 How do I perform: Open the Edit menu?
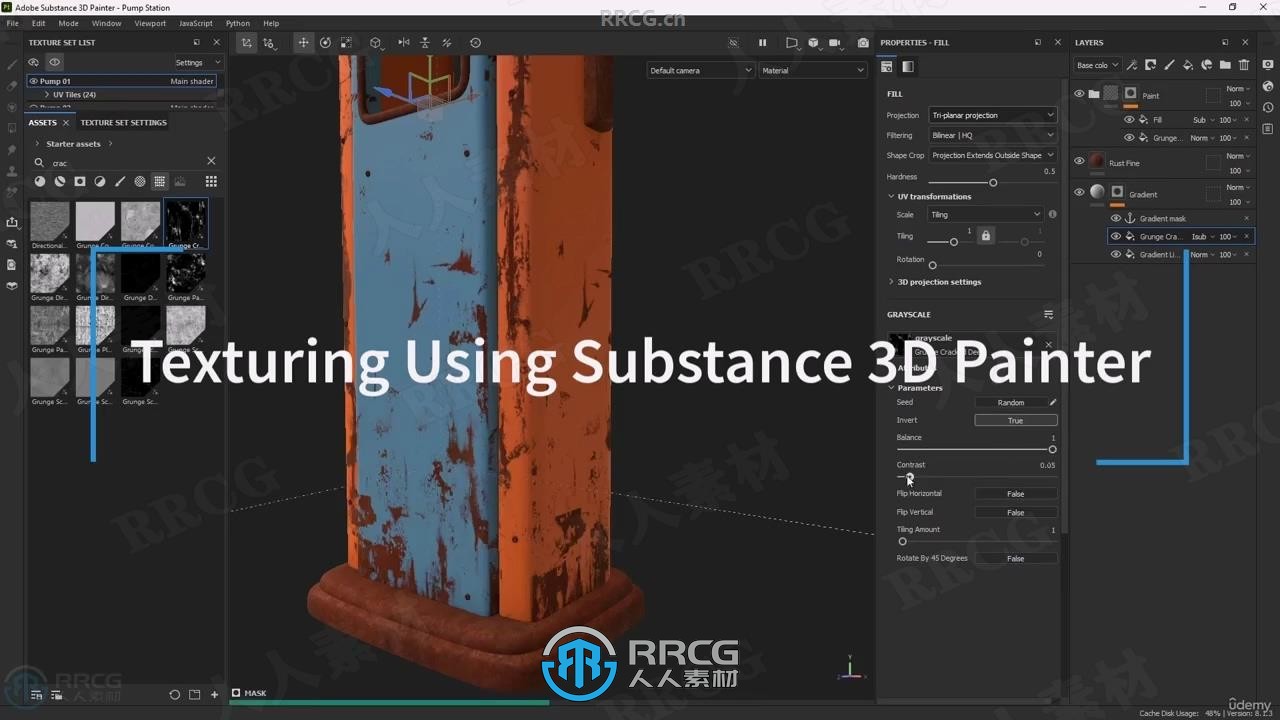38,23
